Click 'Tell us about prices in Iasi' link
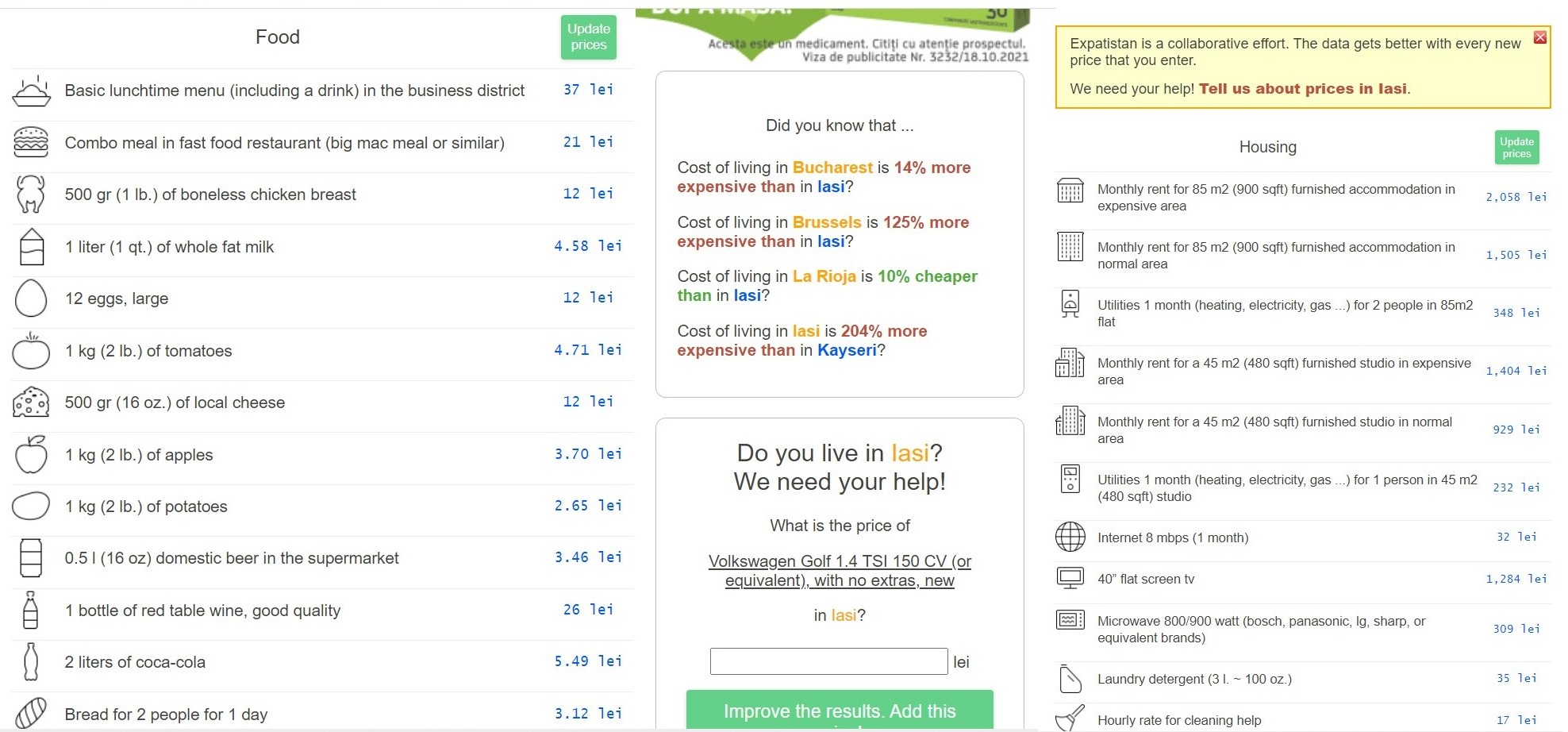1568x732 pixels. (1302, 89)
